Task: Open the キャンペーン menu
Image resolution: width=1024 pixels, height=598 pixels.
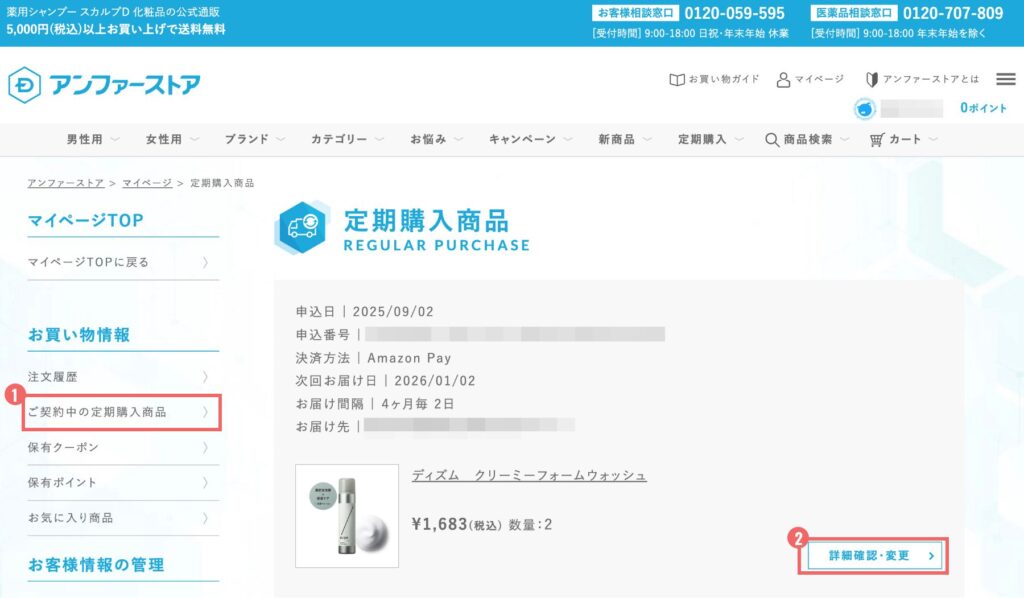Action: tap(522, 139)
